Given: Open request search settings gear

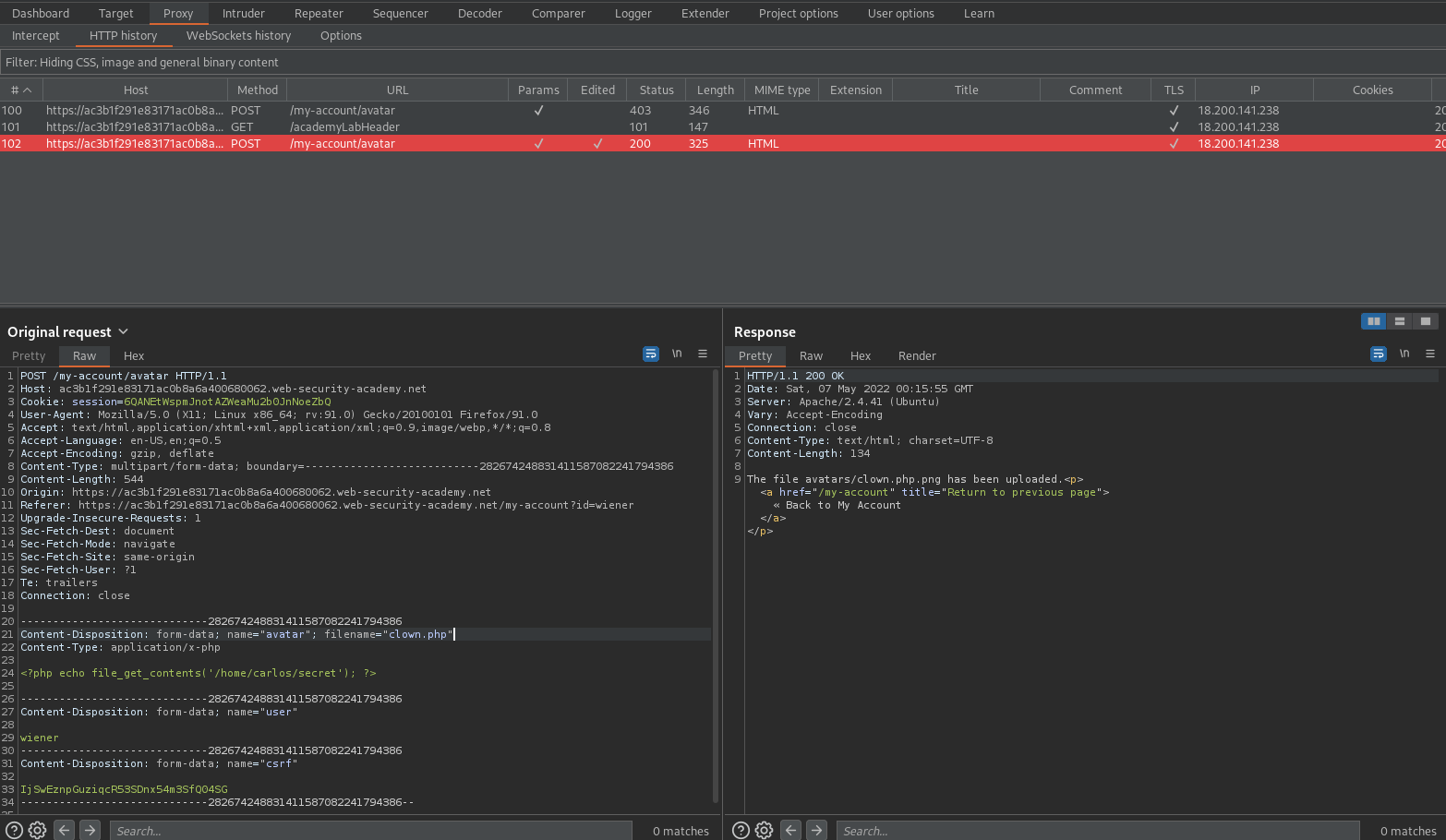Looking at the screenshot, I should 38,830.
